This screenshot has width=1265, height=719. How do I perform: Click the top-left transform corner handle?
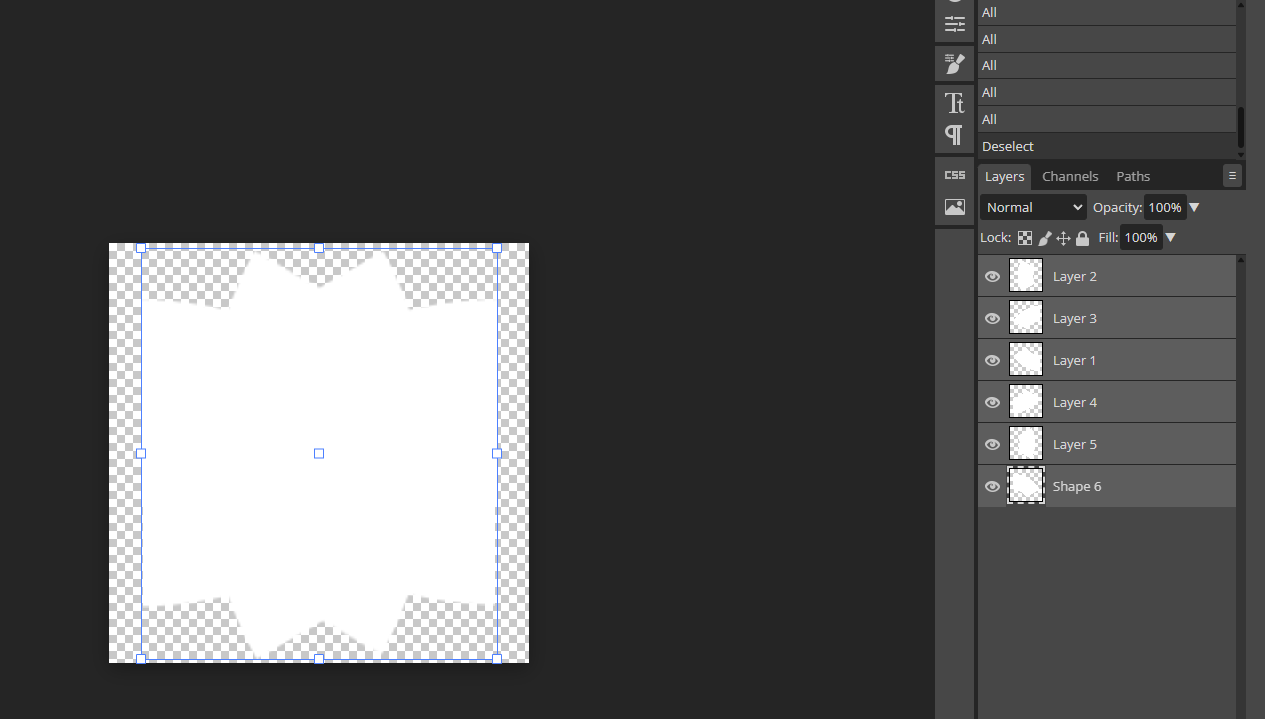[141, 248]
